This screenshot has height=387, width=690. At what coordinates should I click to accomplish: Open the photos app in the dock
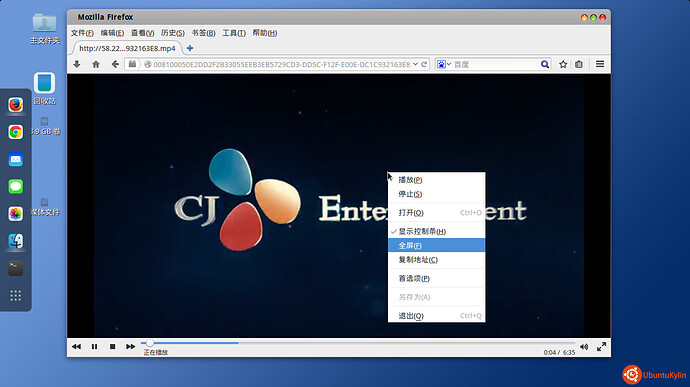(15, 214)
